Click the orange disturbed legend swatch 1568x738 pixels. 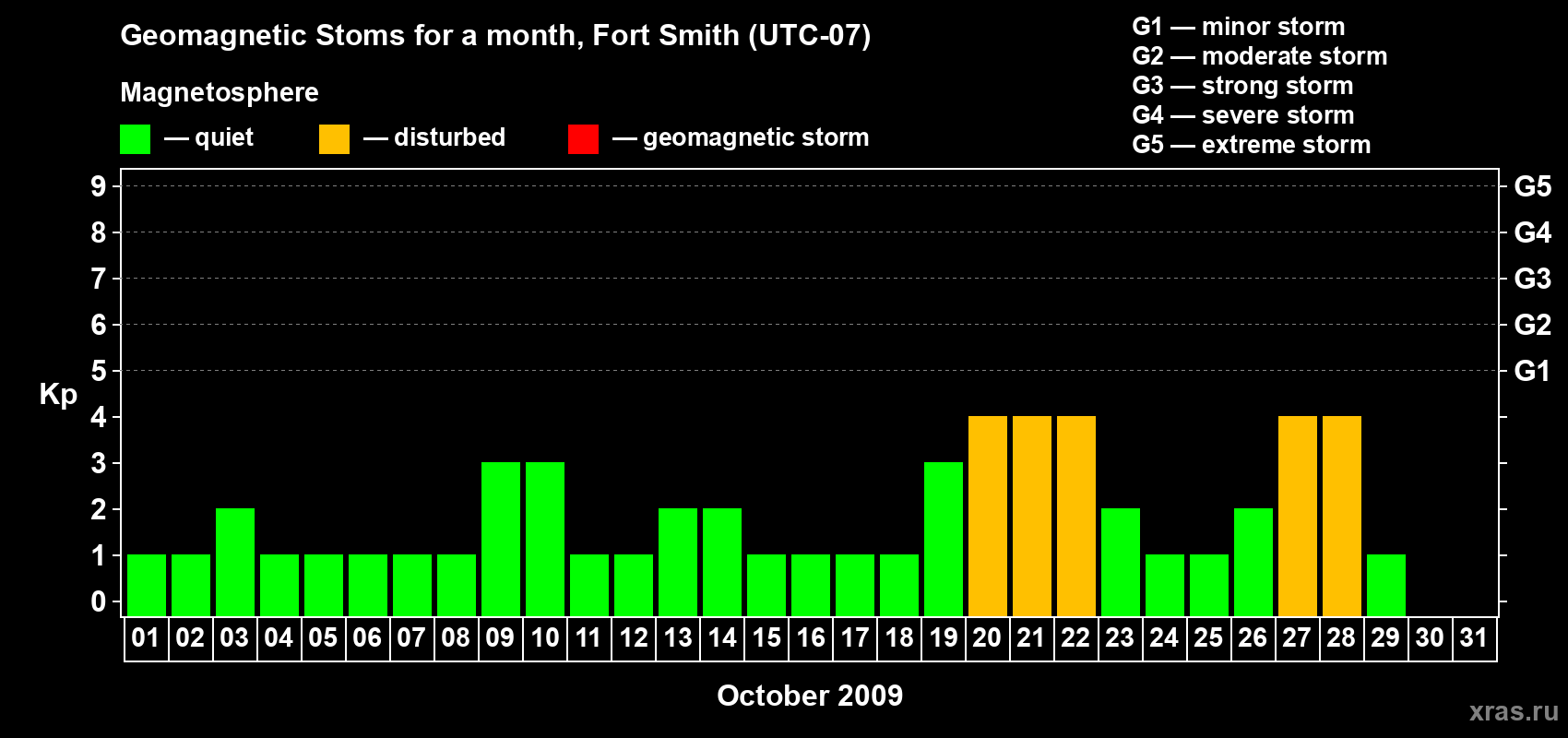(x=334, y=139)
